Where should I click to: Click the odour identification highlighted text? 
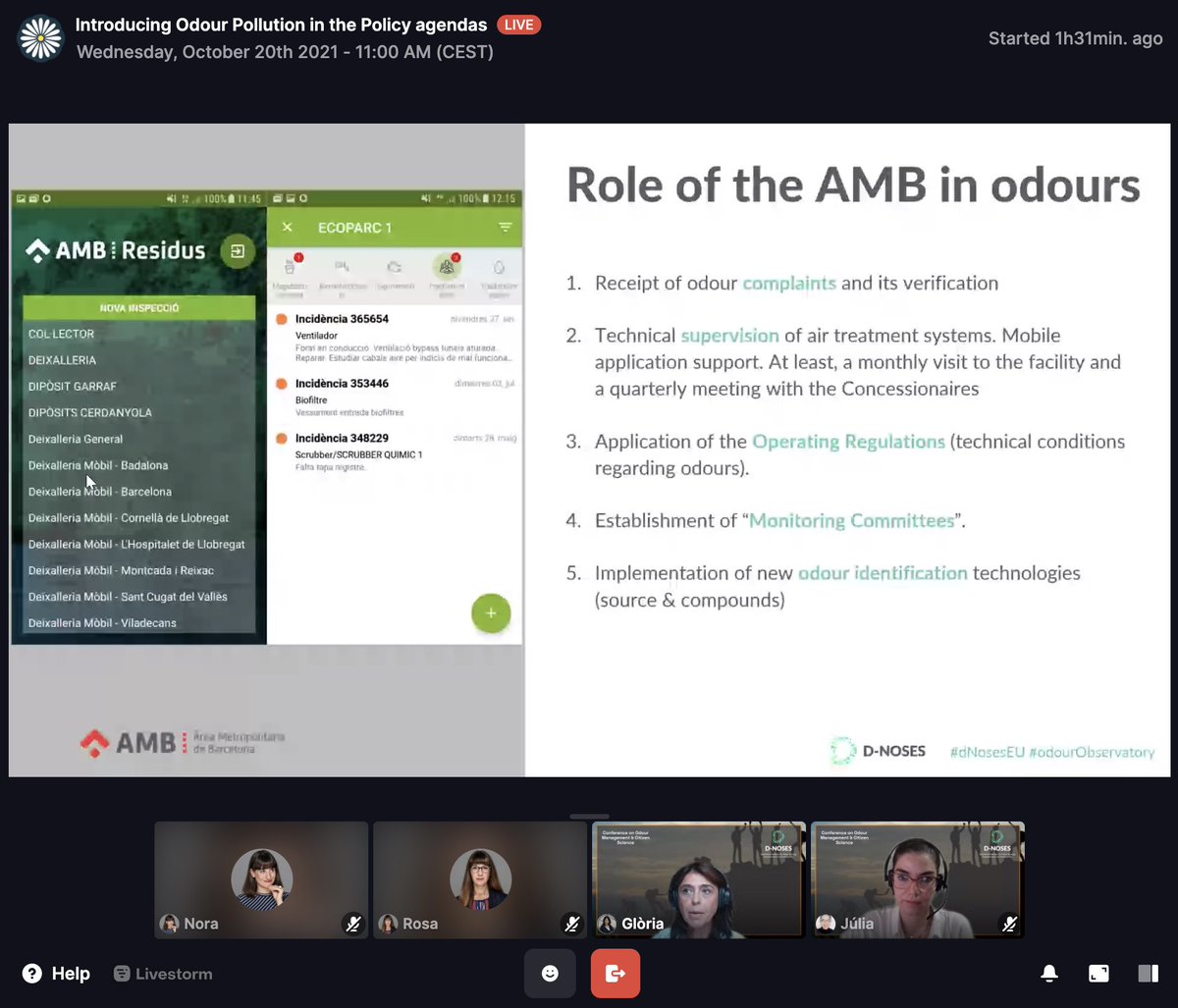(x=883, y=573)
